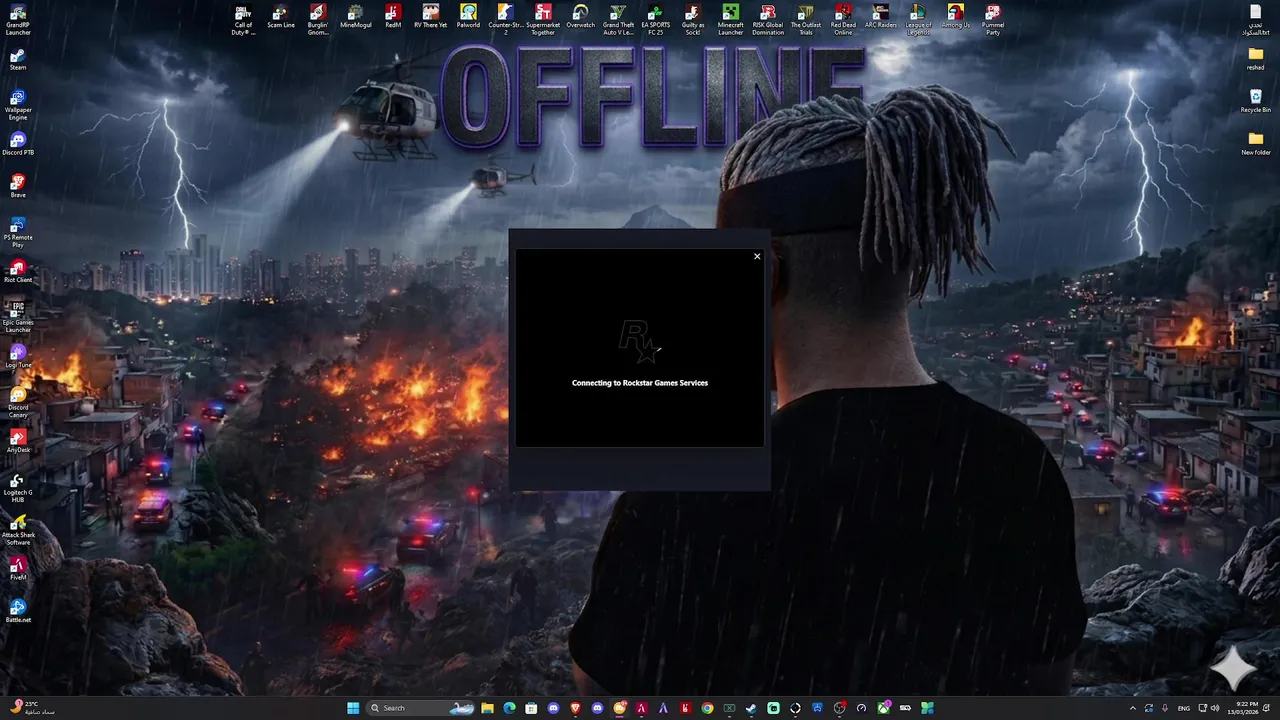This screenshot has width=1280, height=720.
Task: Select the EA SPORTS FC 25 desktop shortcut
Action: [x=656, y=20]
